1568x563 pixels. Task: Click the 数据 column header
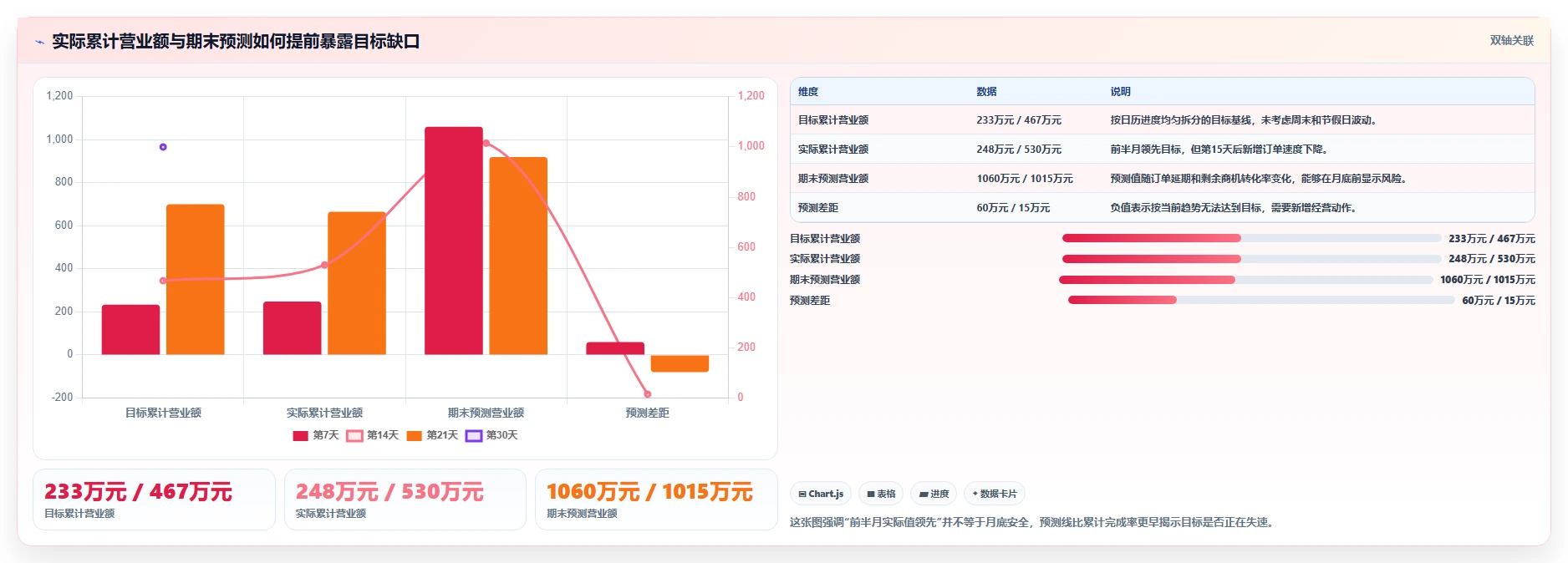(x=986, y=92)
